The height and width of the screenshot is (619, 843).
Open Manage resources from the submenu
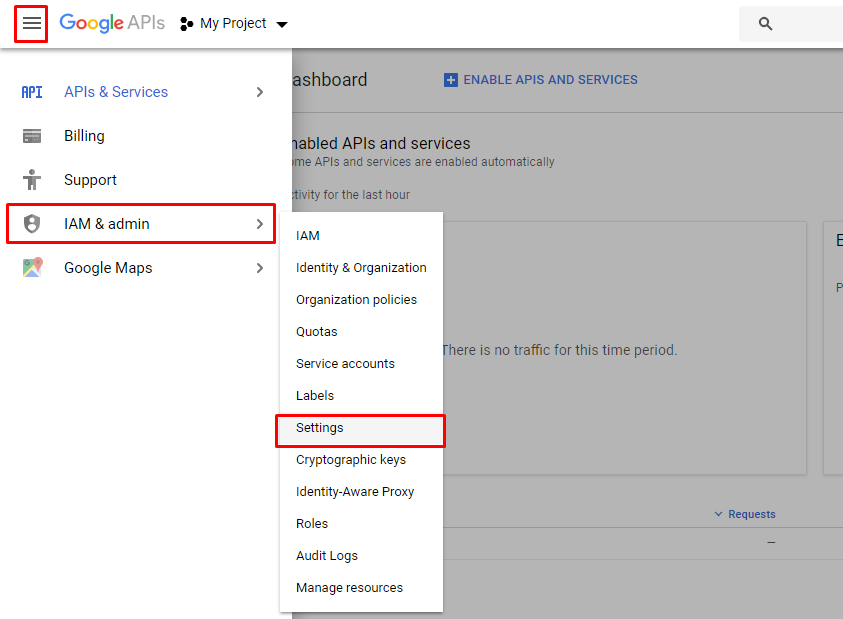361,588
